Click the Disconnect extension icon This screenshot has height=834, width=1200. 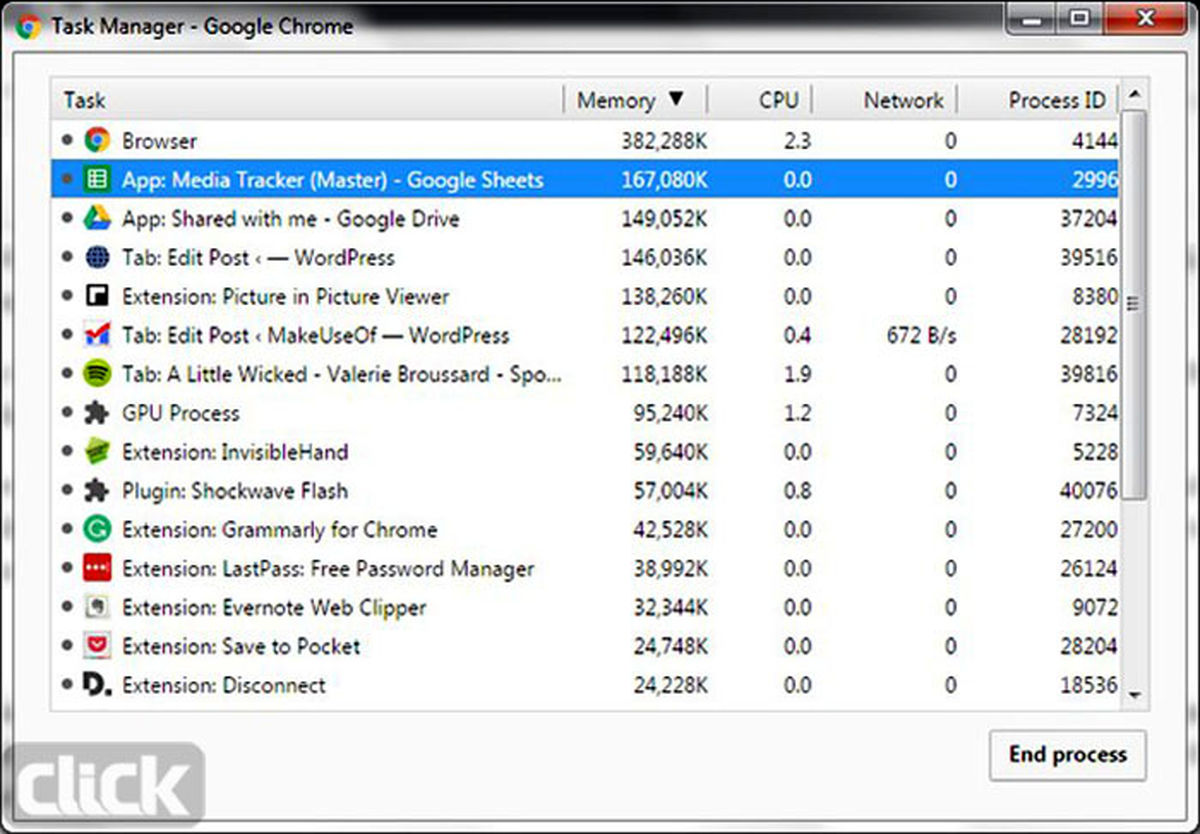coord(97,685)
